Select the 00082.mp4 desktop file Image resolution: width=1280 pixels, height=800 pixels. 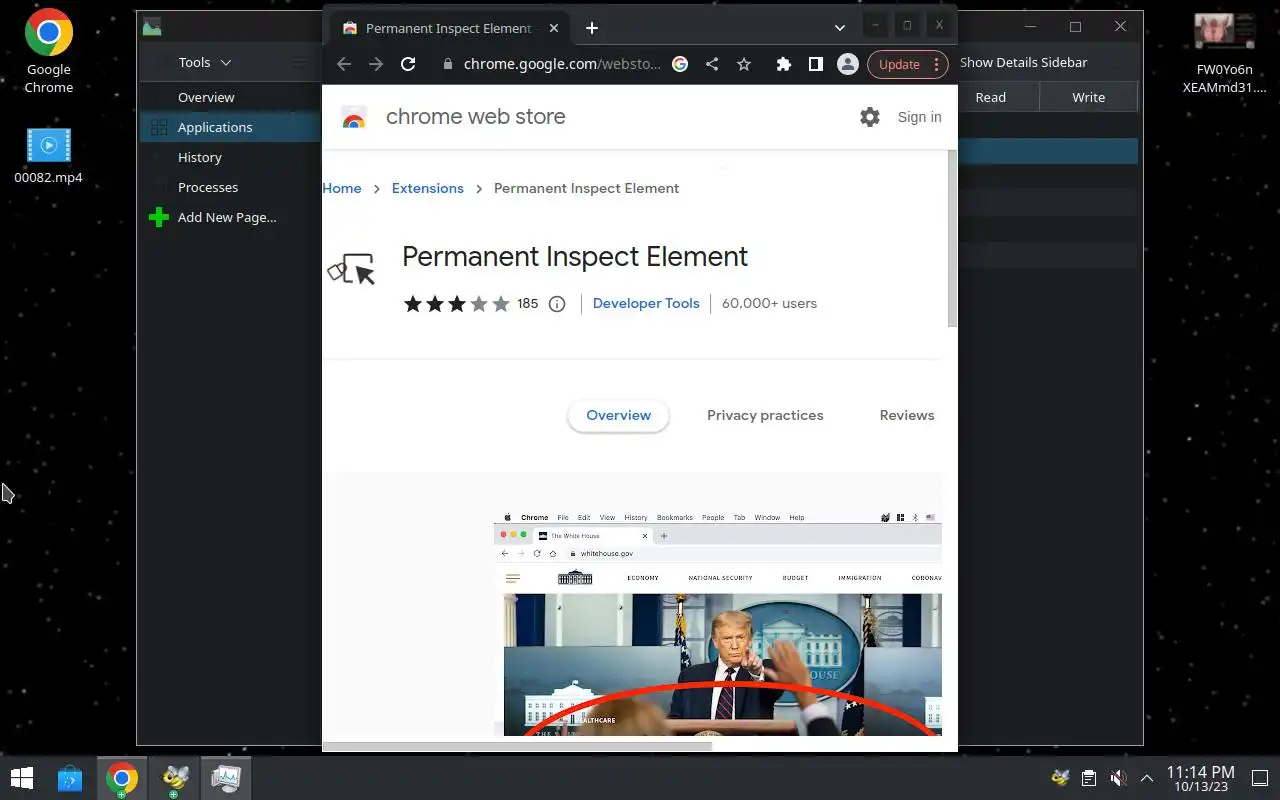click(x=48, y=157)
